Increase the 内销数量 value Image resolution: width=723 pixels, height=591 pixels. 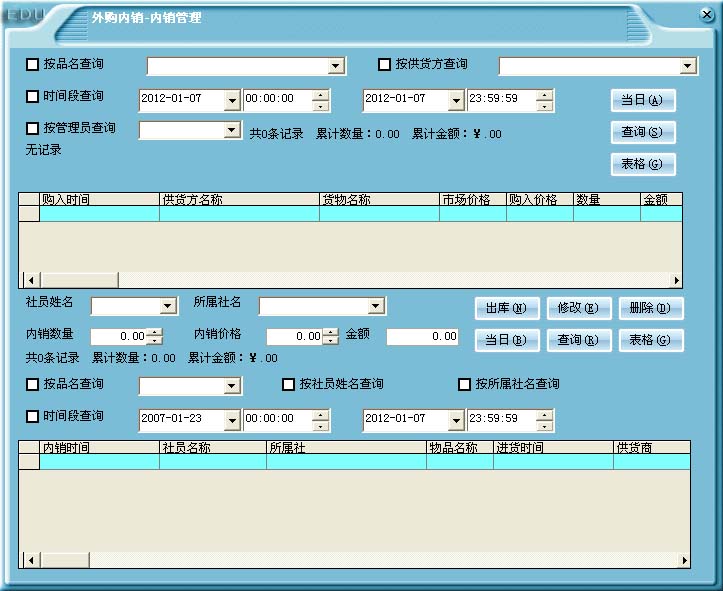154,332
